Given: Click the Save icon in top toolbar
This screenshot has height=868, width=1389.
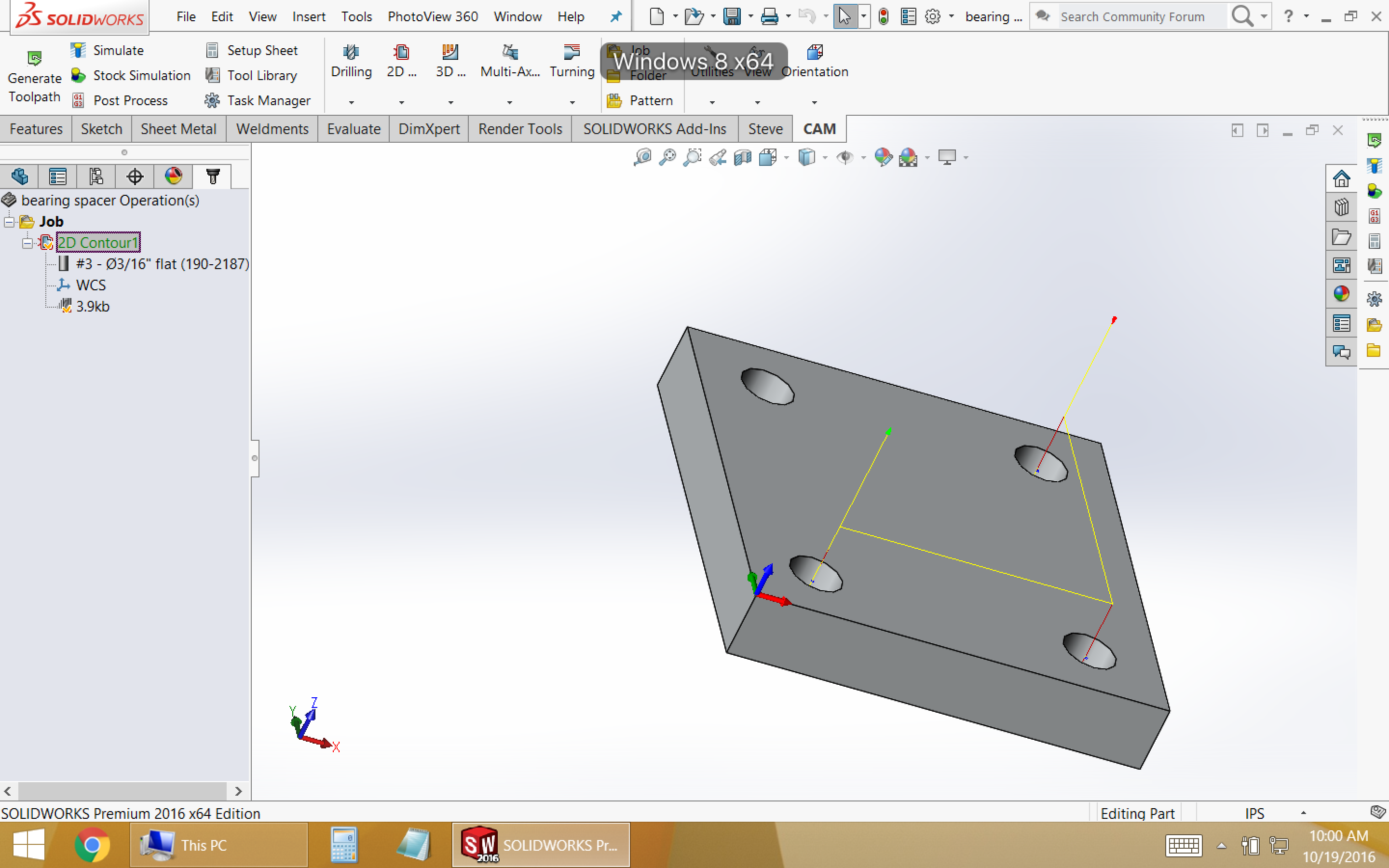Looking at the screenshot, I should [x=732, y=17].
